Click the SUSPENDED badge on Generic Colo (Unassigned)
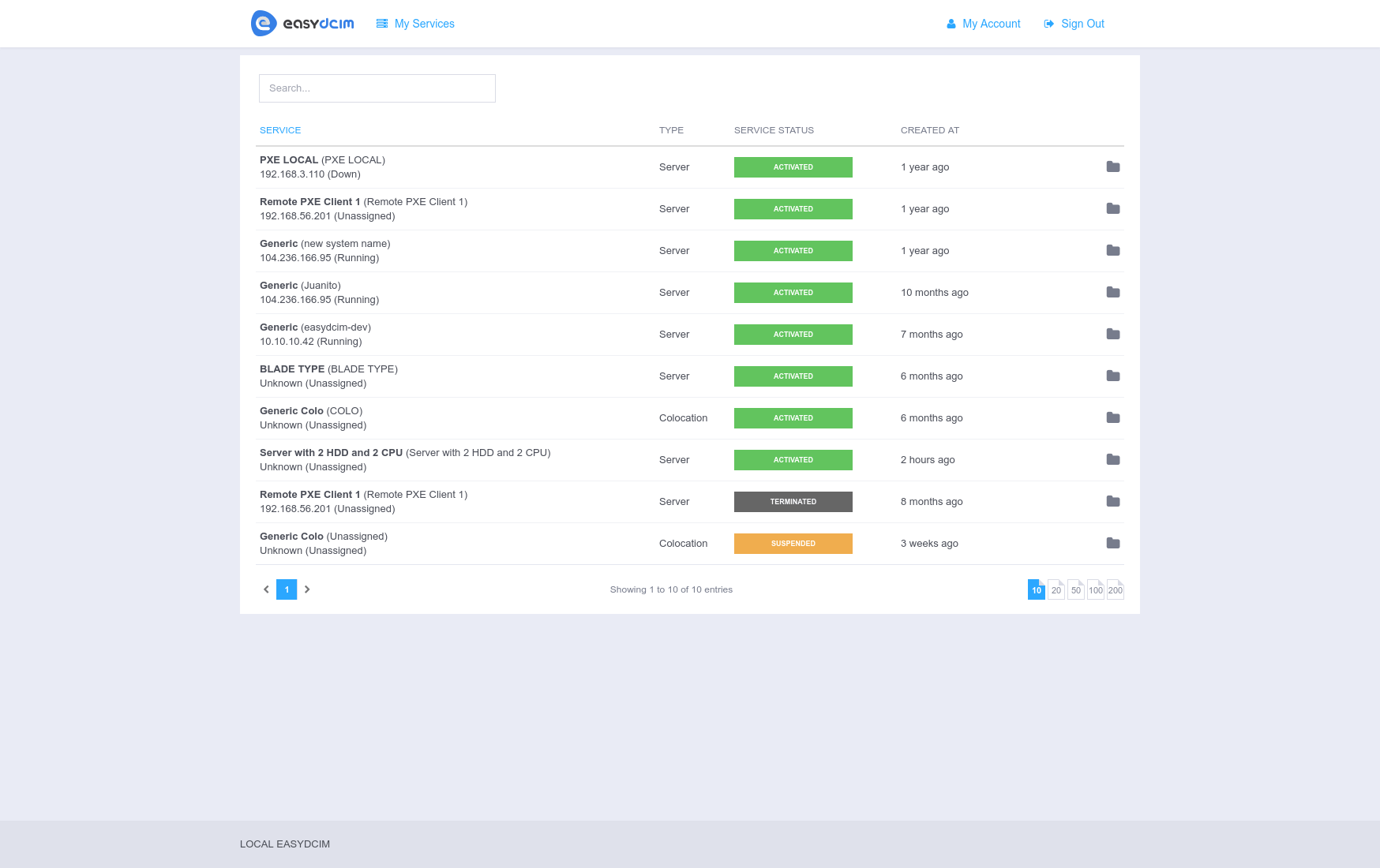Image resolution: width=1380 pixels, height=868 pixels. coord(793,543)
